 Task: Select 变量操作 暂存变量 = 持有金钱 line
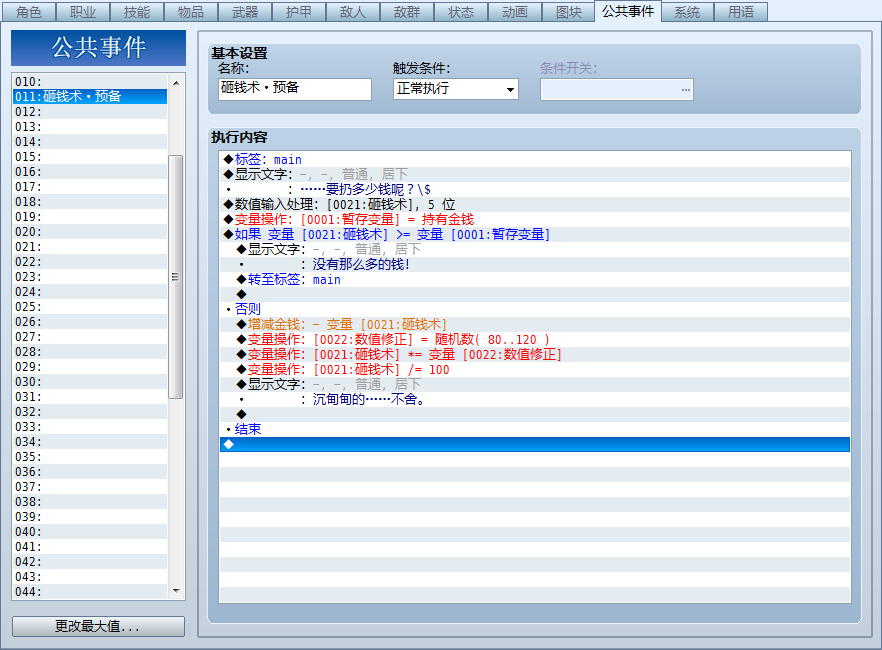535,219
